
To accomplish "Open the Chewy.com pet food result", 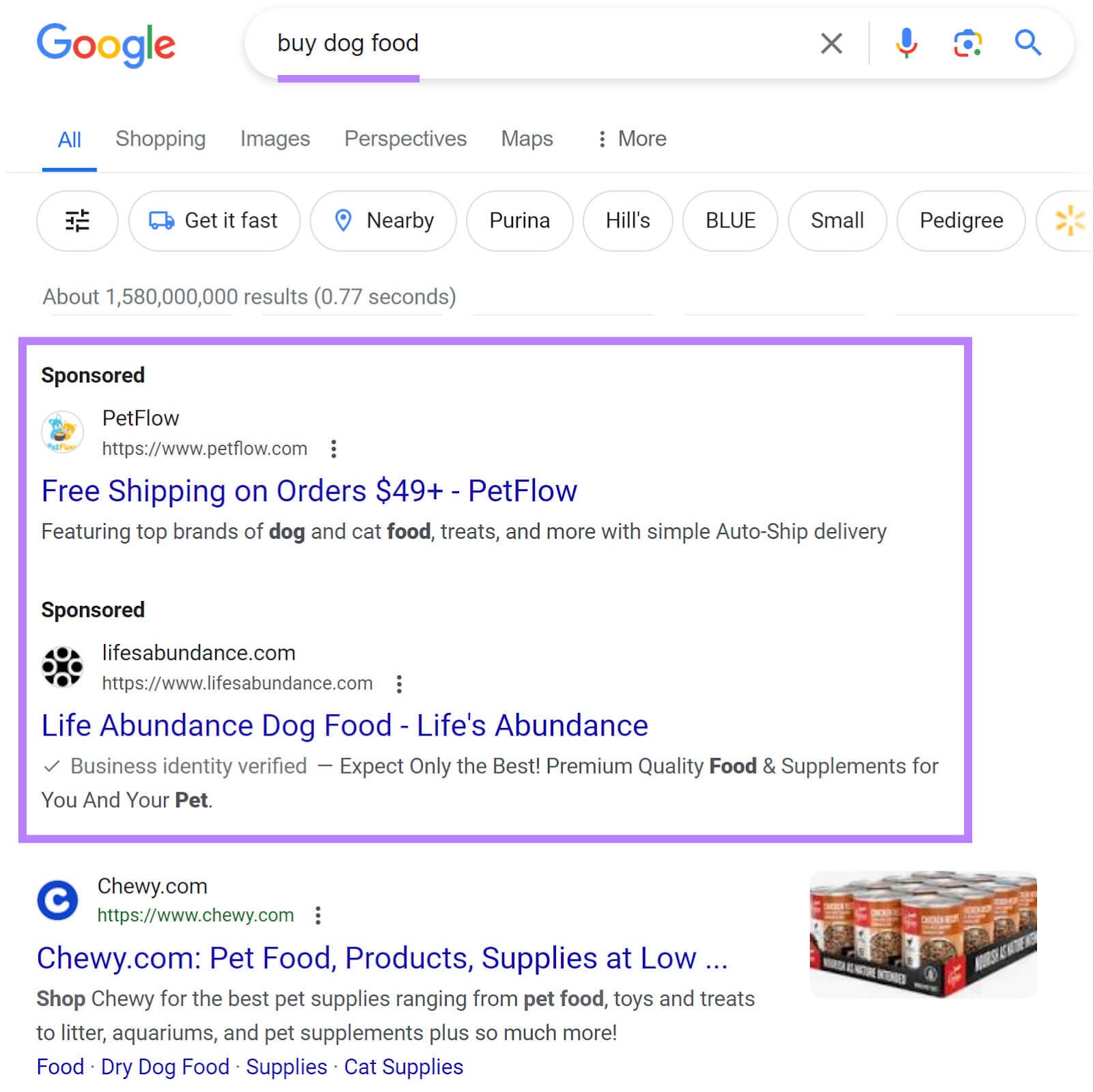I will 383,958.
